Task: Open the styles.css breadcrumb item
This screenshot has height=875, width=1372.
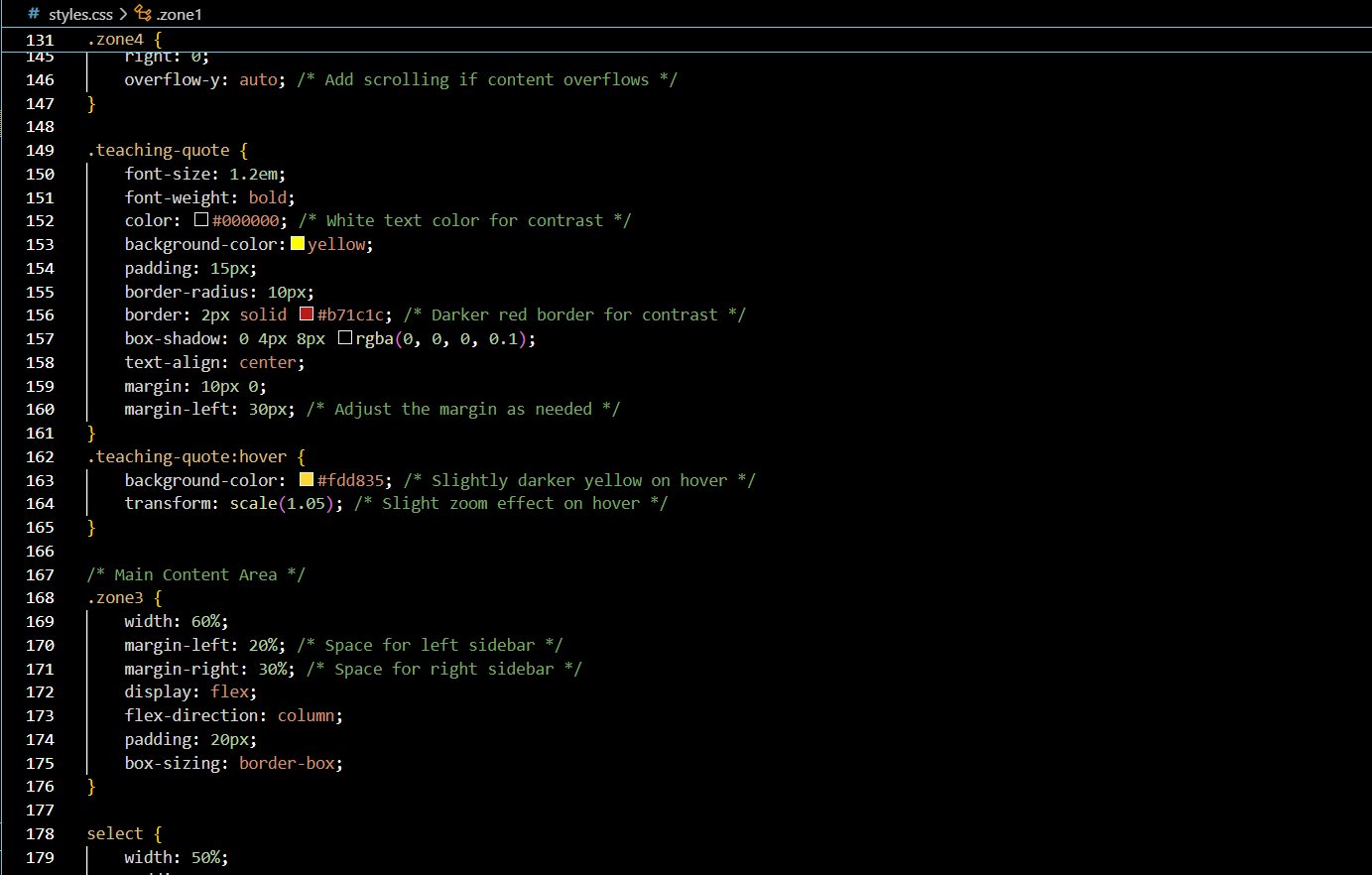Action: click(80, 14)
